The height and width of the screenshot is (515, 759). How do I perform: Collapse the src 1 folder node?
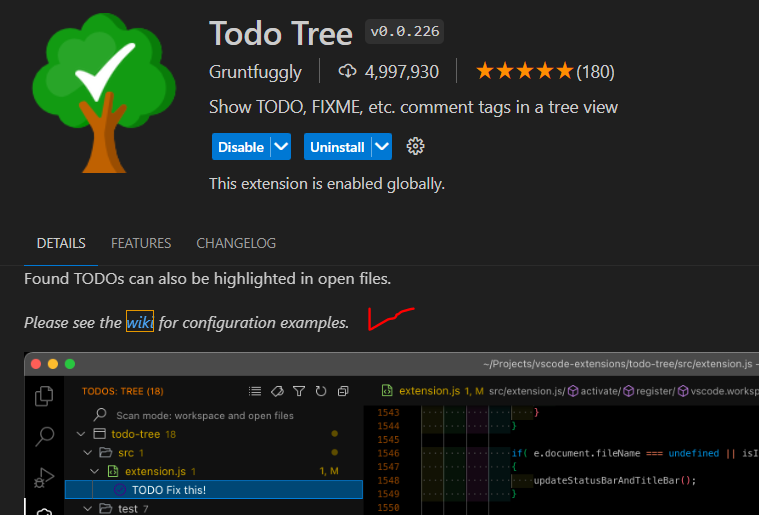(x=88, y=453)
